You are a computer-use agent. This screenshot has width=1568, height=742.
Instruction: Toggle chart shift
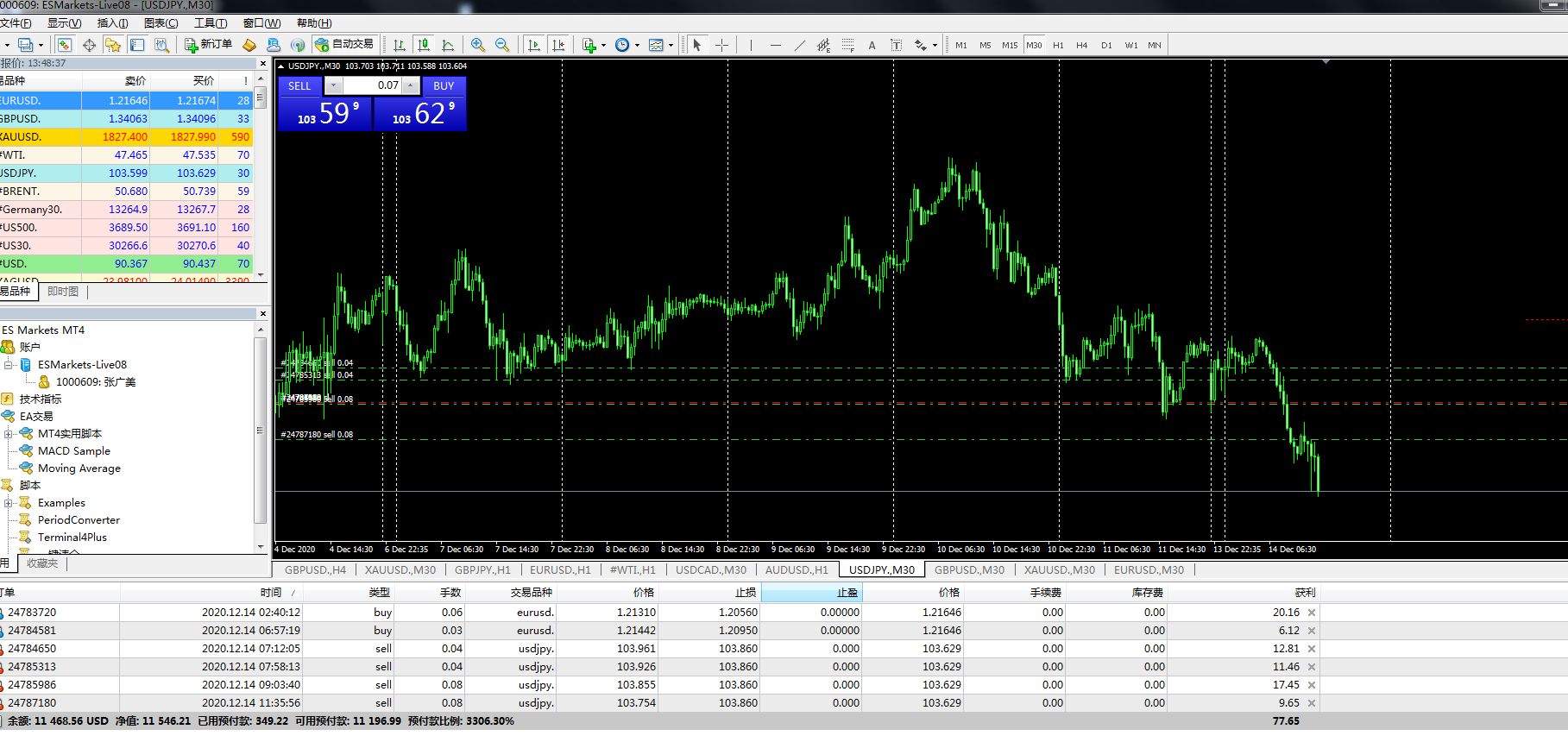point(558,45)
